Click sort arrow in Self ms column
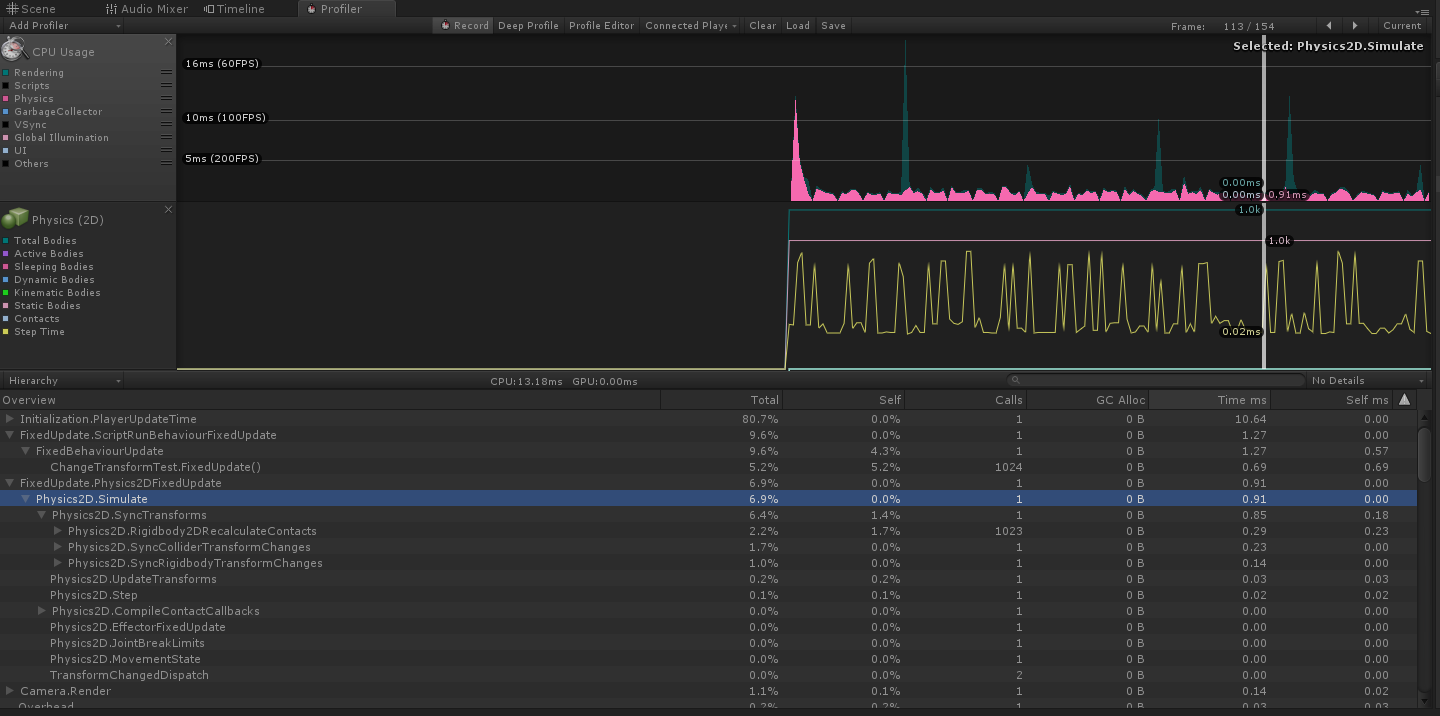The width and height of the screenshot is (1440, 716). [1404, 399]
